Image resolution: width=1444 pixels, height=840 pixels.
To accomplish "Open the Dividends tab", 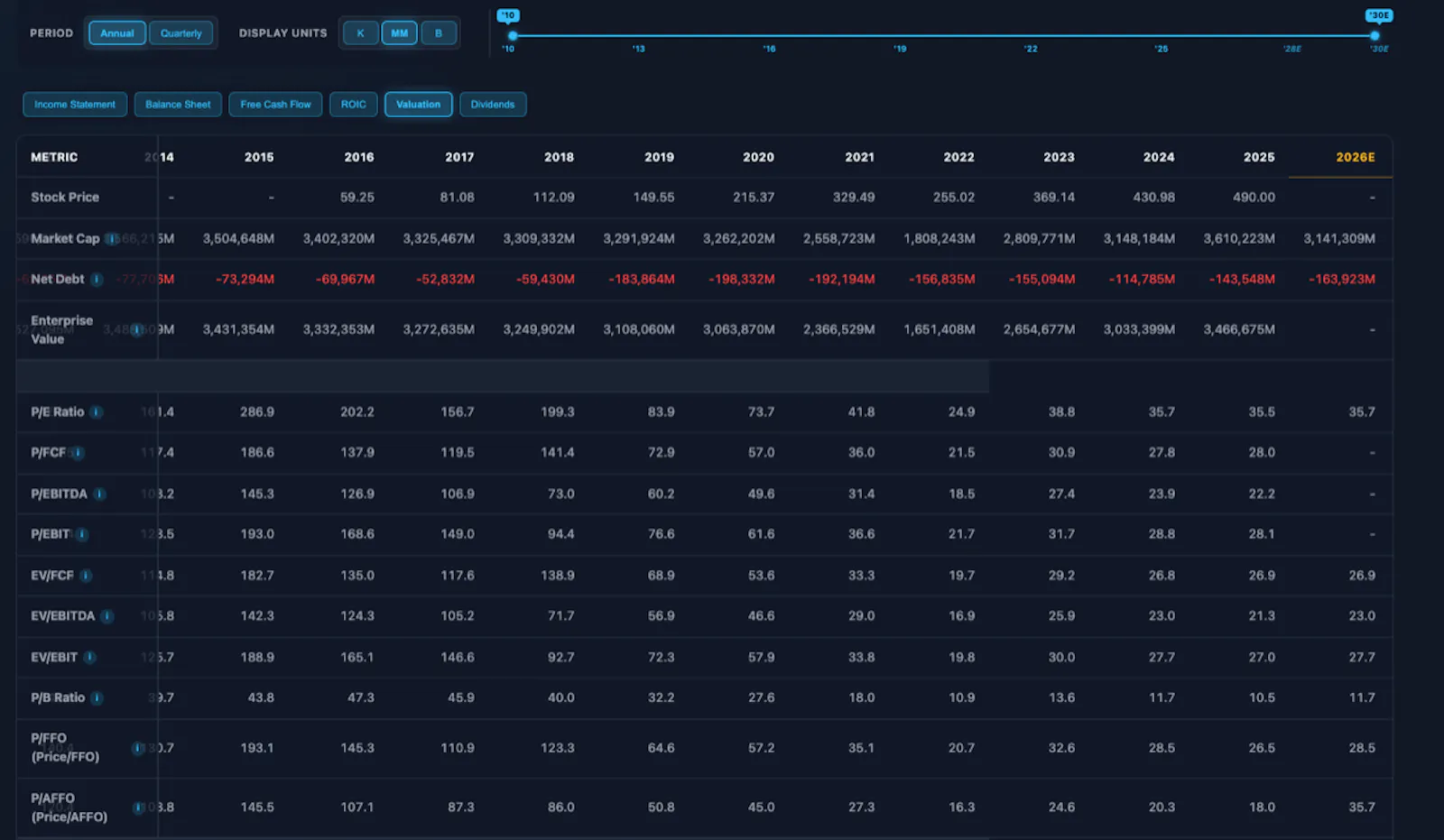I will point(493,105).
